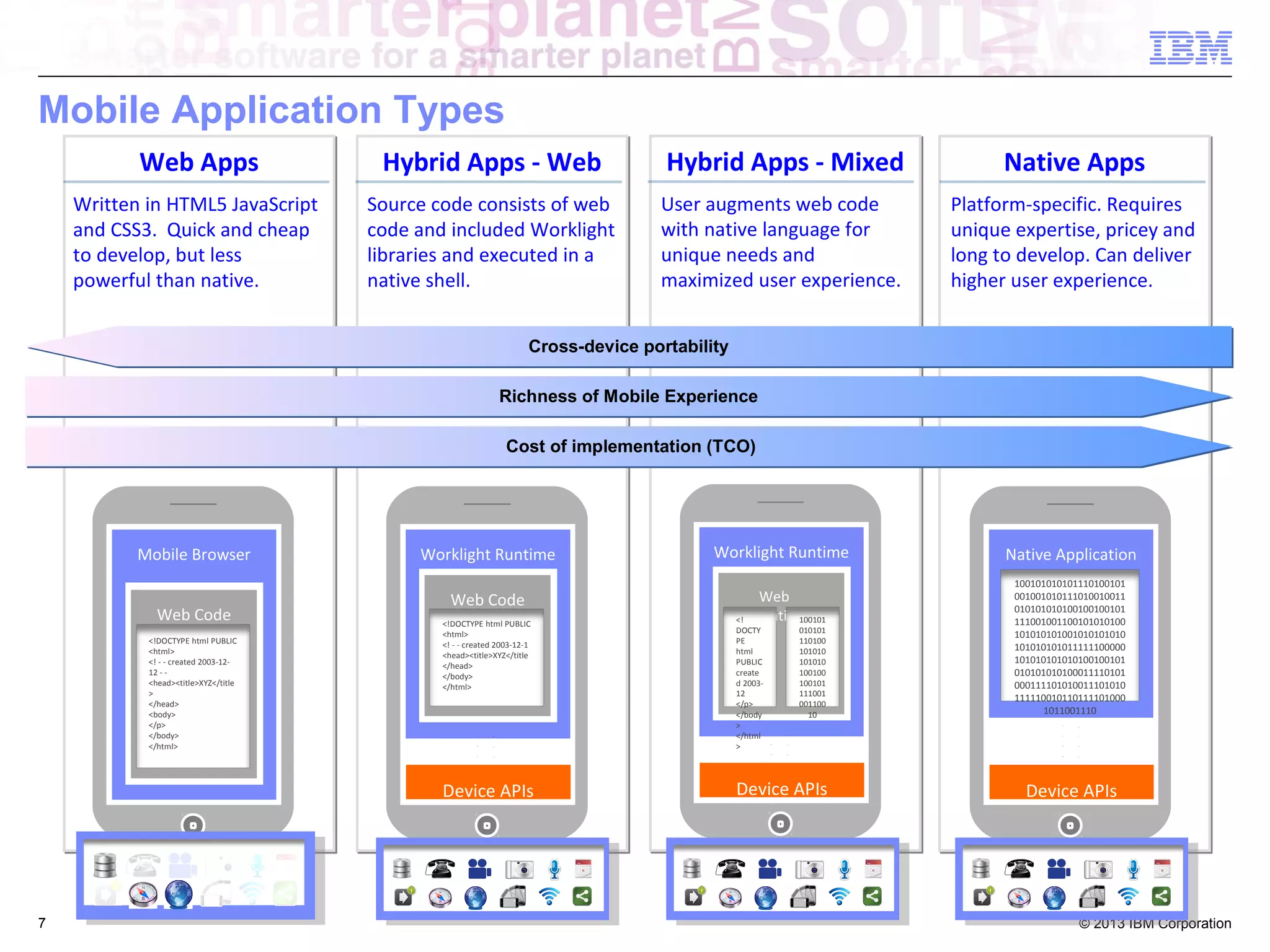Click the globe icon under Web Apps phone
This screenshot has width=1270, height=952.
click(179, 895)
